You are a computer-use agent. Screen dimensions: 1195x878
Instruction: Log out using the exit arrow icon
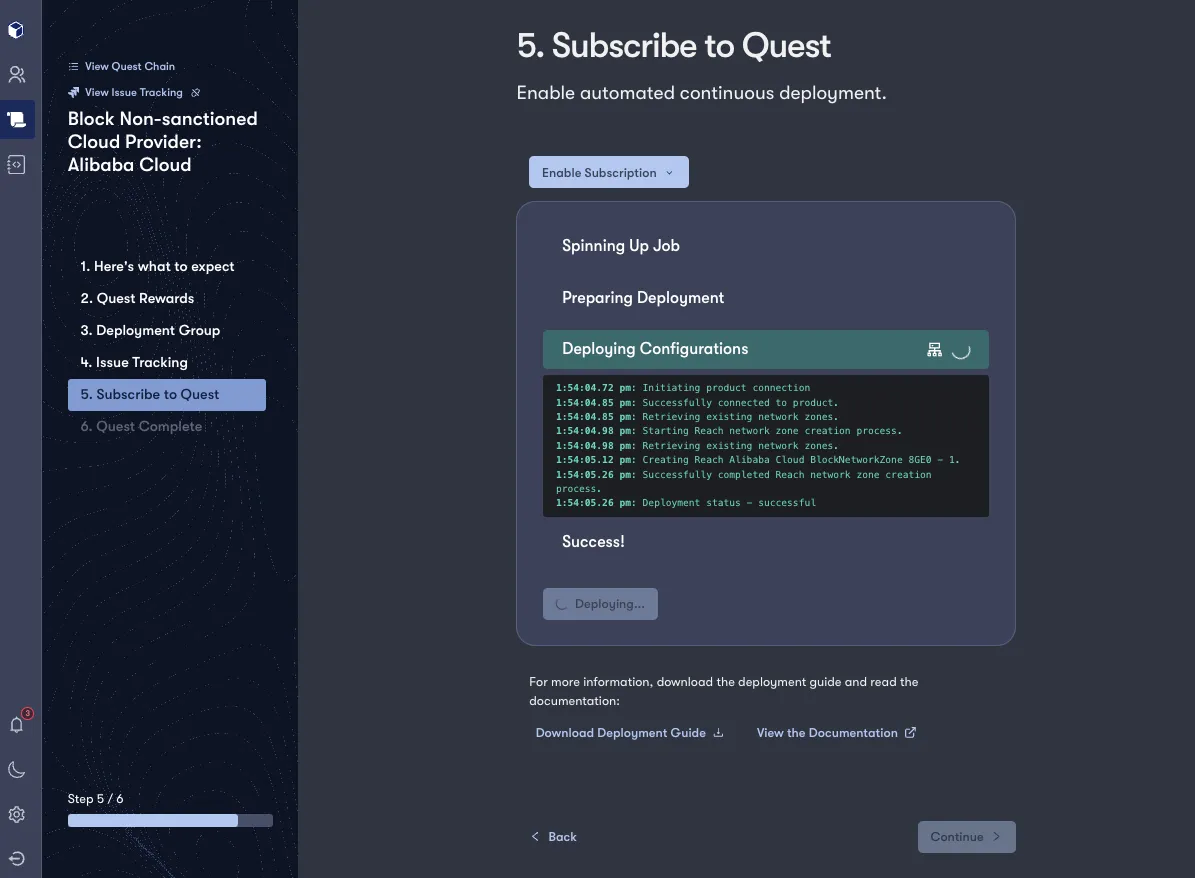(16, 858)
